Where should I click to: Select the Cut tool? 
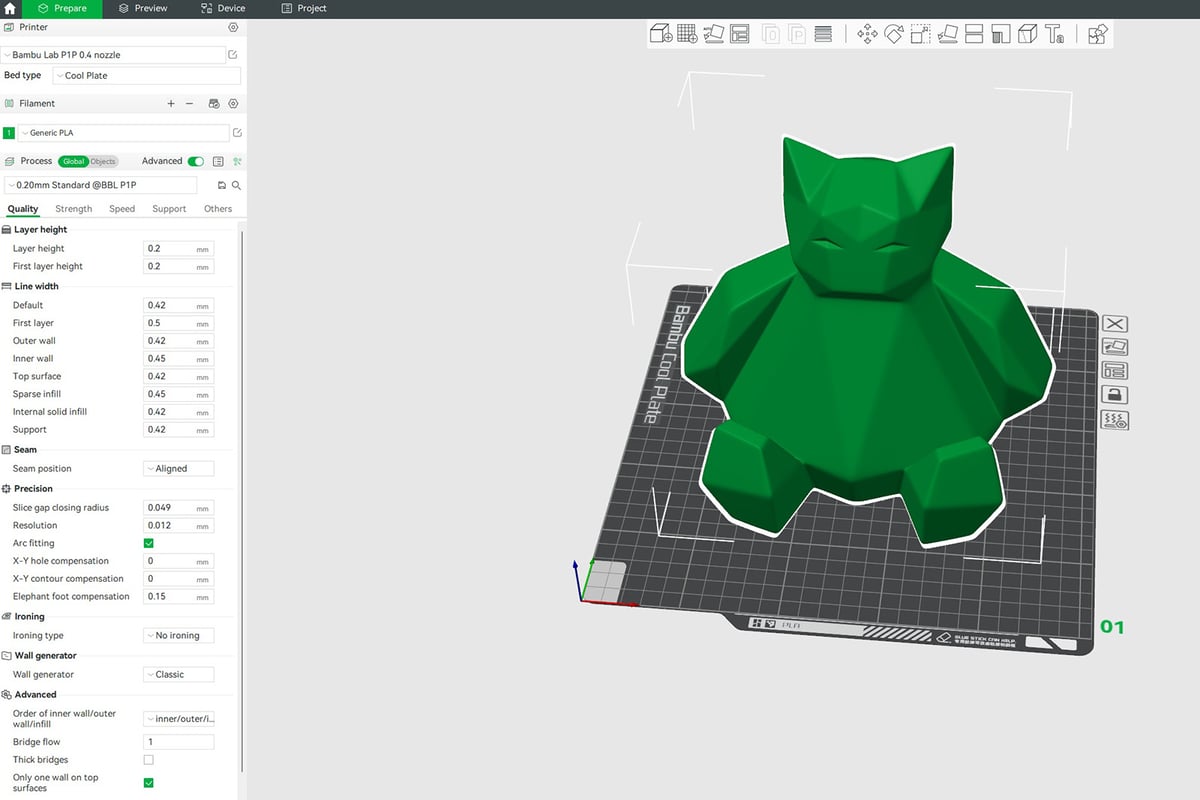[x=975, y=34]
